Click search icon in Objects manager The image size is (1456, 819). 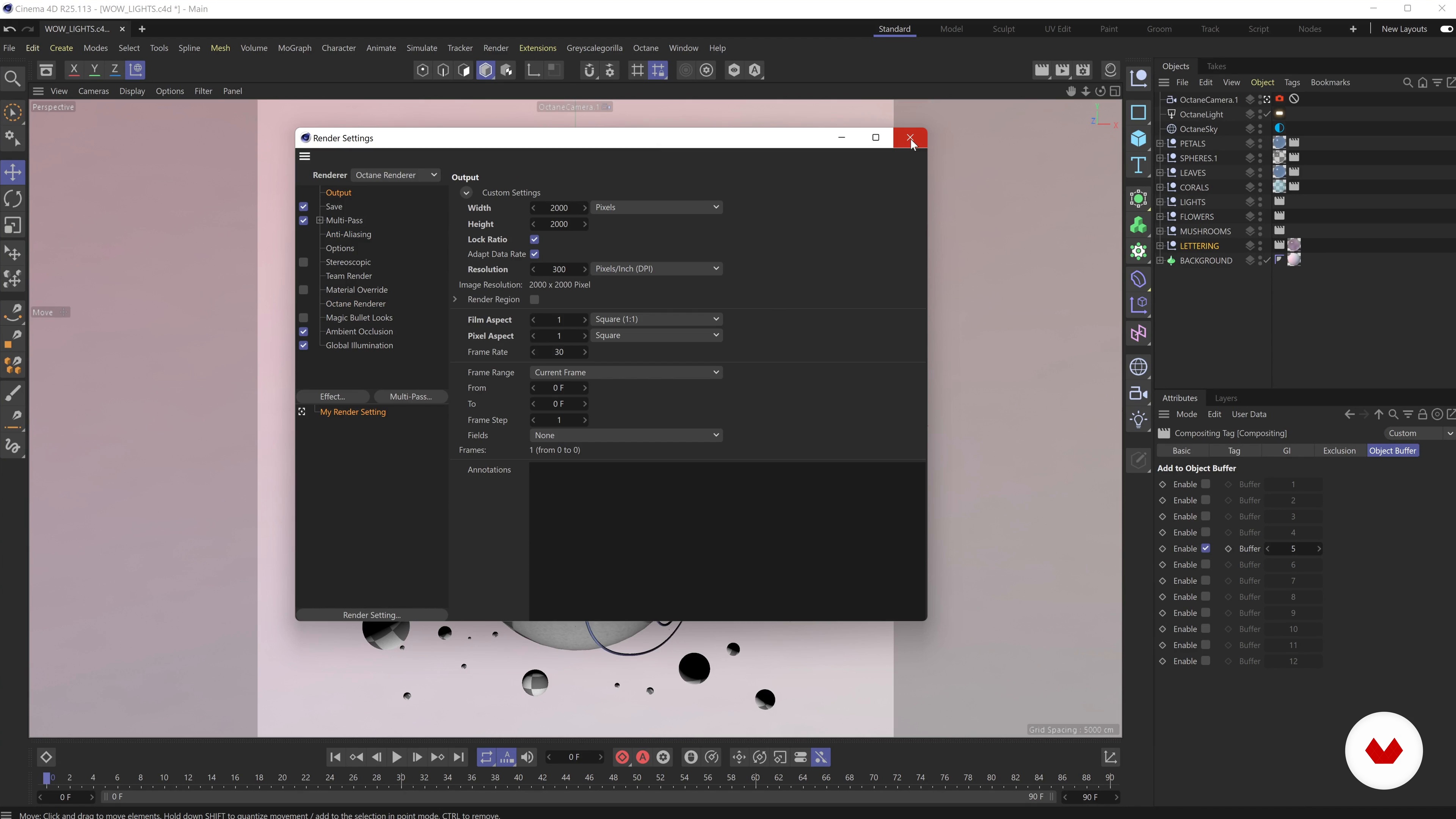pos(1408,83)
